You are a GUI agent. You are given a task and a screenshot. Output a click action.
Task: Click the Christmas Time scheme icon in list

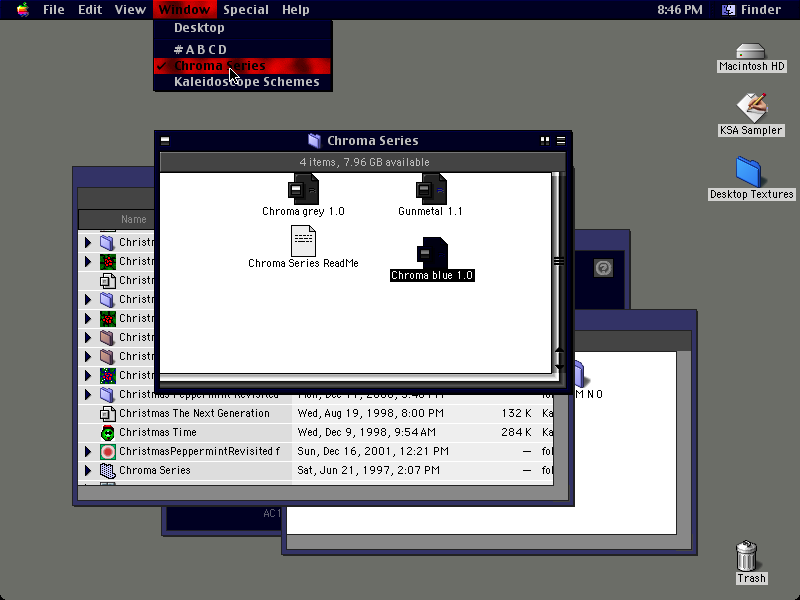point(108,432)
